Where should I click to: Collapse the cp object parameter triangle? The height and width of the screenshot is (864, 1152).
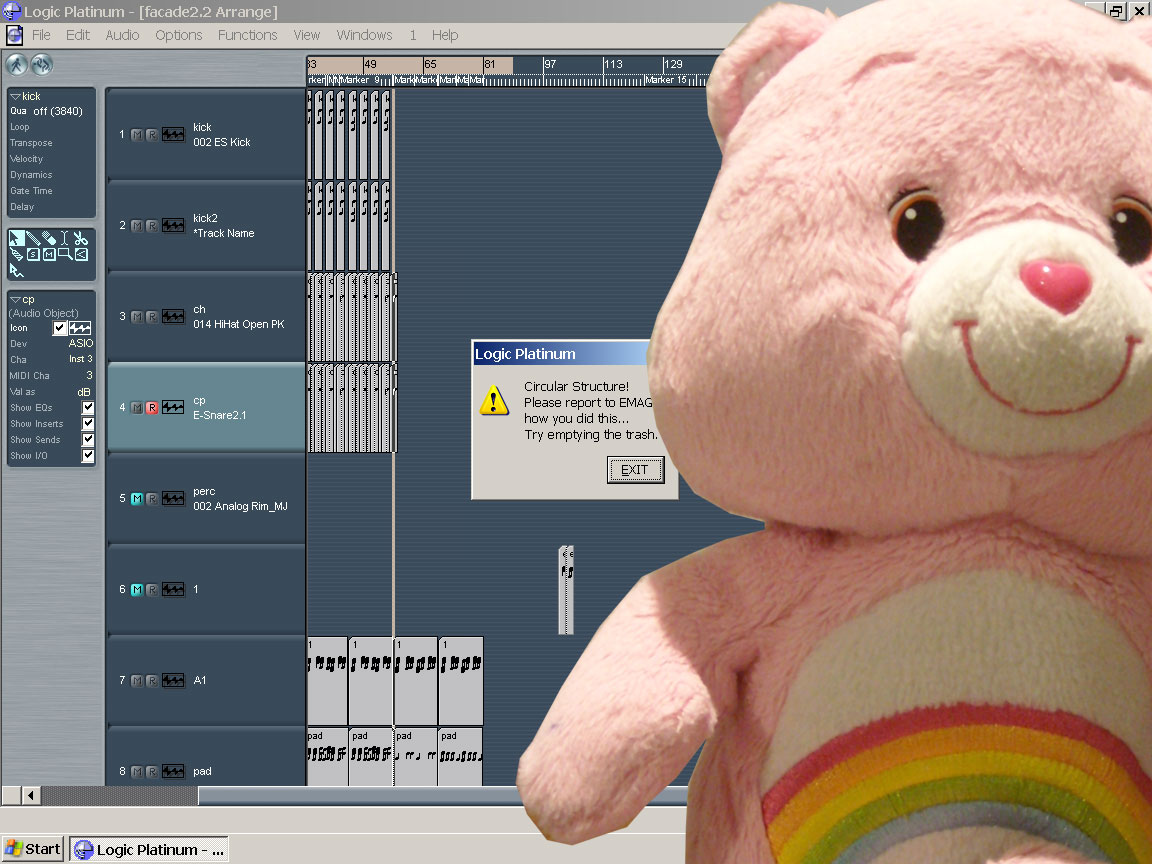(15, 299)
